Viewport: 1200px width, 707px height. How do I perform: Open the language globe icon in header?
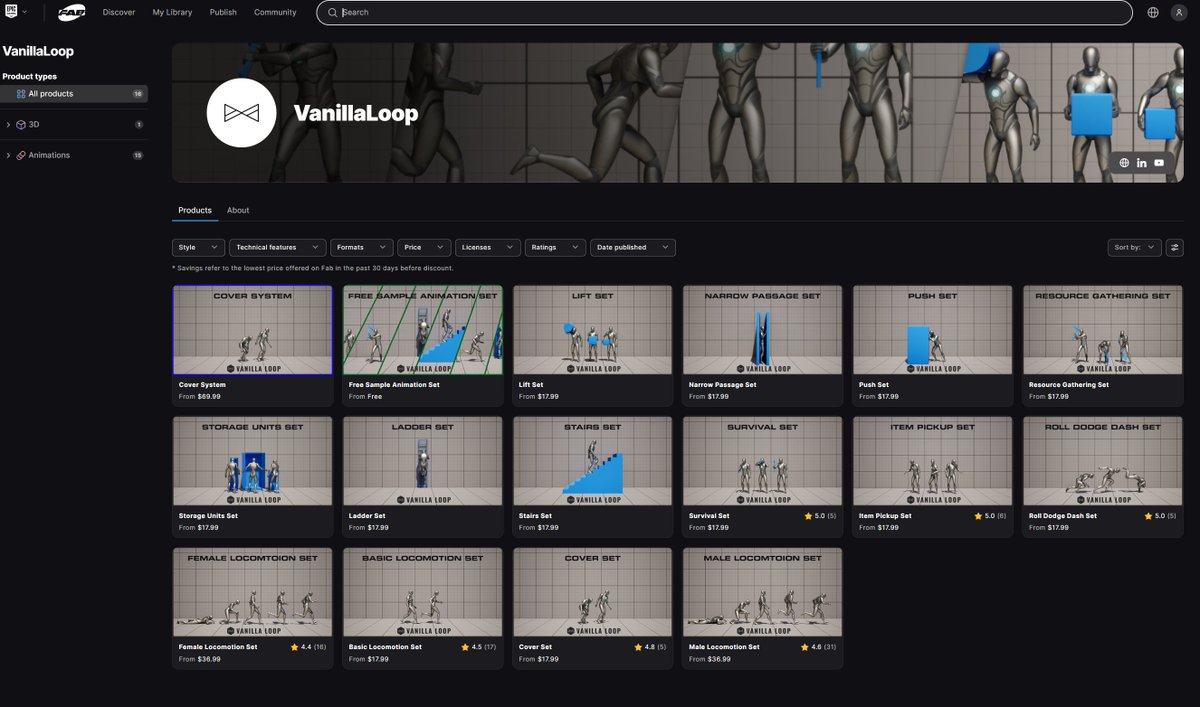[x=1153, y=12]
